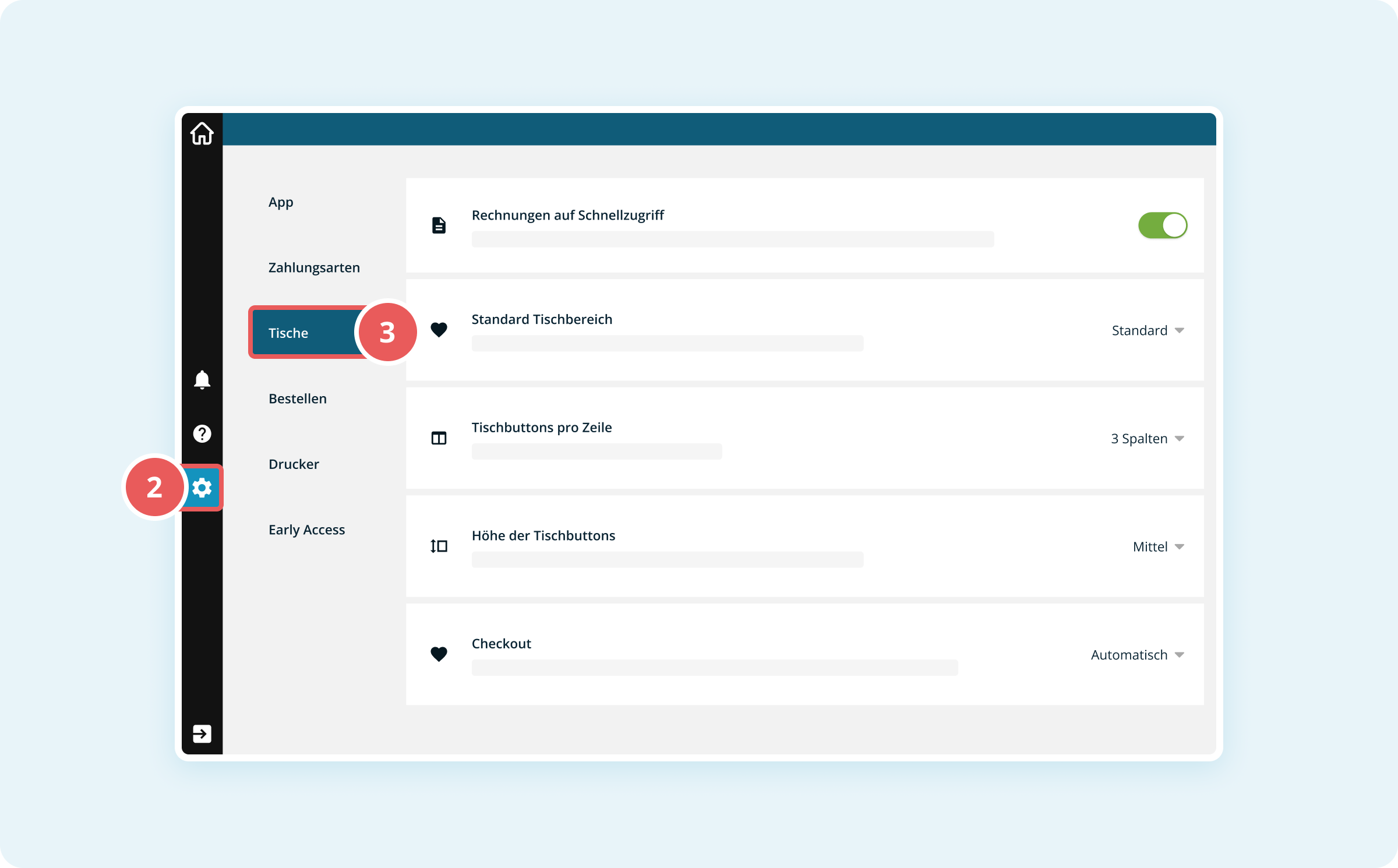This screenshot has height=868, width=1398.
Task: Click the heart icon beside Standard Tischbereich
Action: (439, 330)
